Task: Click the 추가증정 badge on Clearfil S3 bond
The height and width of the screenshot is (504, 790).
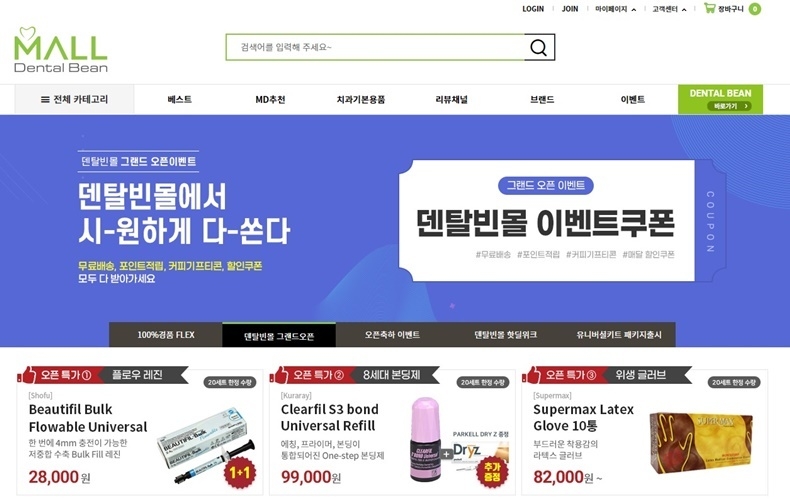Action: point(492,472)
